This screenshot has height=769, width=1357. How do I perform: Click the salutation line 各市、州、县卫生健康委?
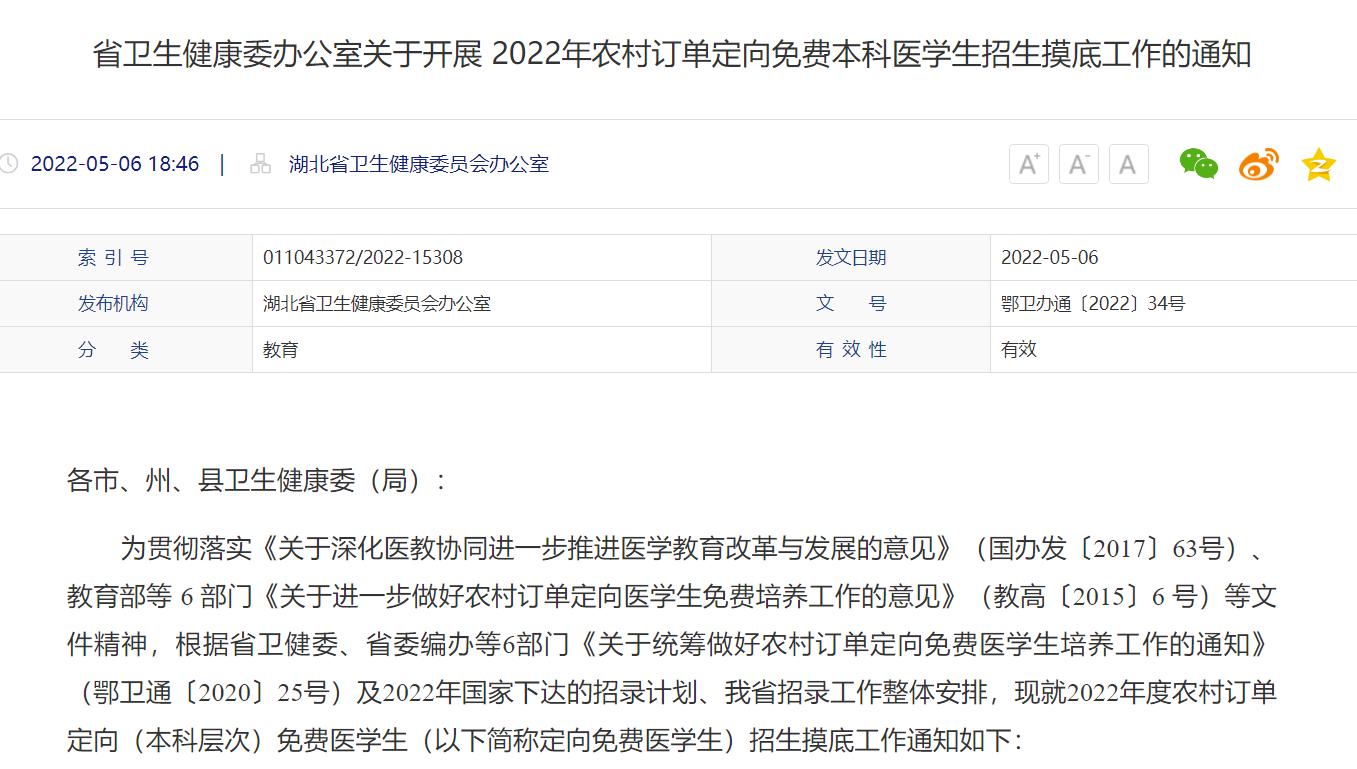(256, 481)
